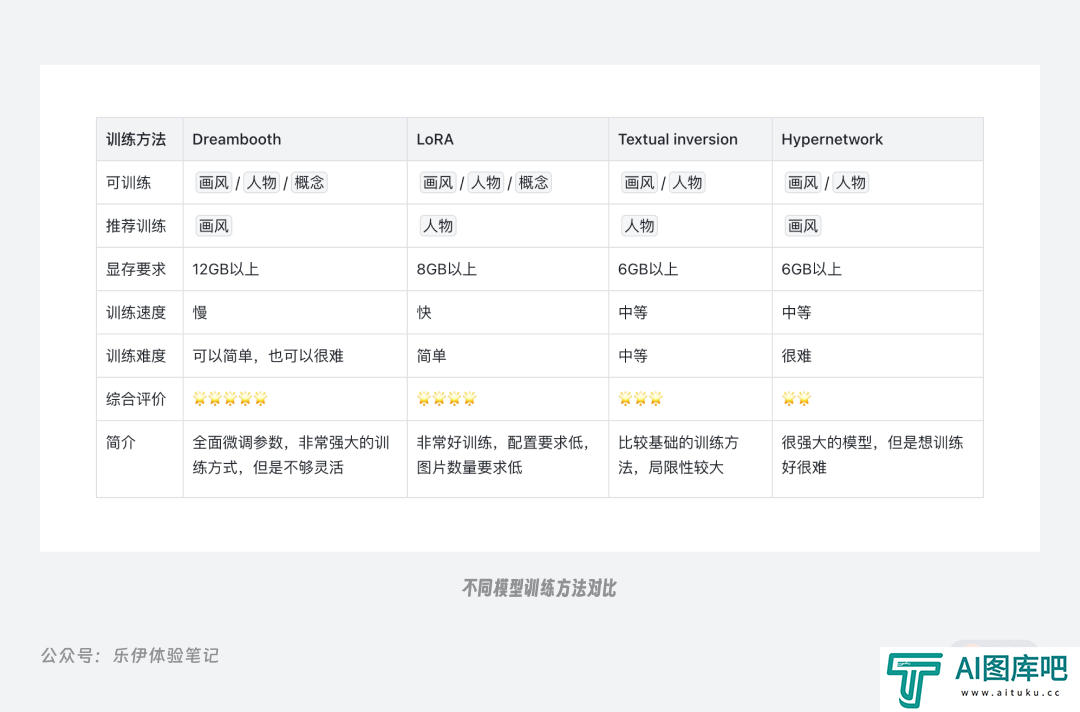Click 概念 tag in LoRA 可训练 cell
The height and width of the screenshot is (712, 1080).
534,182
